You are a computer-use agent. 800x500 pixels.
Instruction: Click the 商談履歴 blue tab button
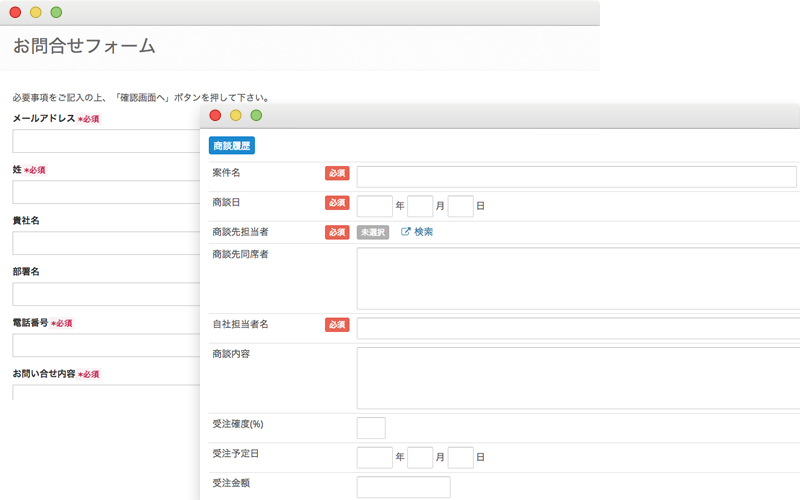[x=232, y=145]
